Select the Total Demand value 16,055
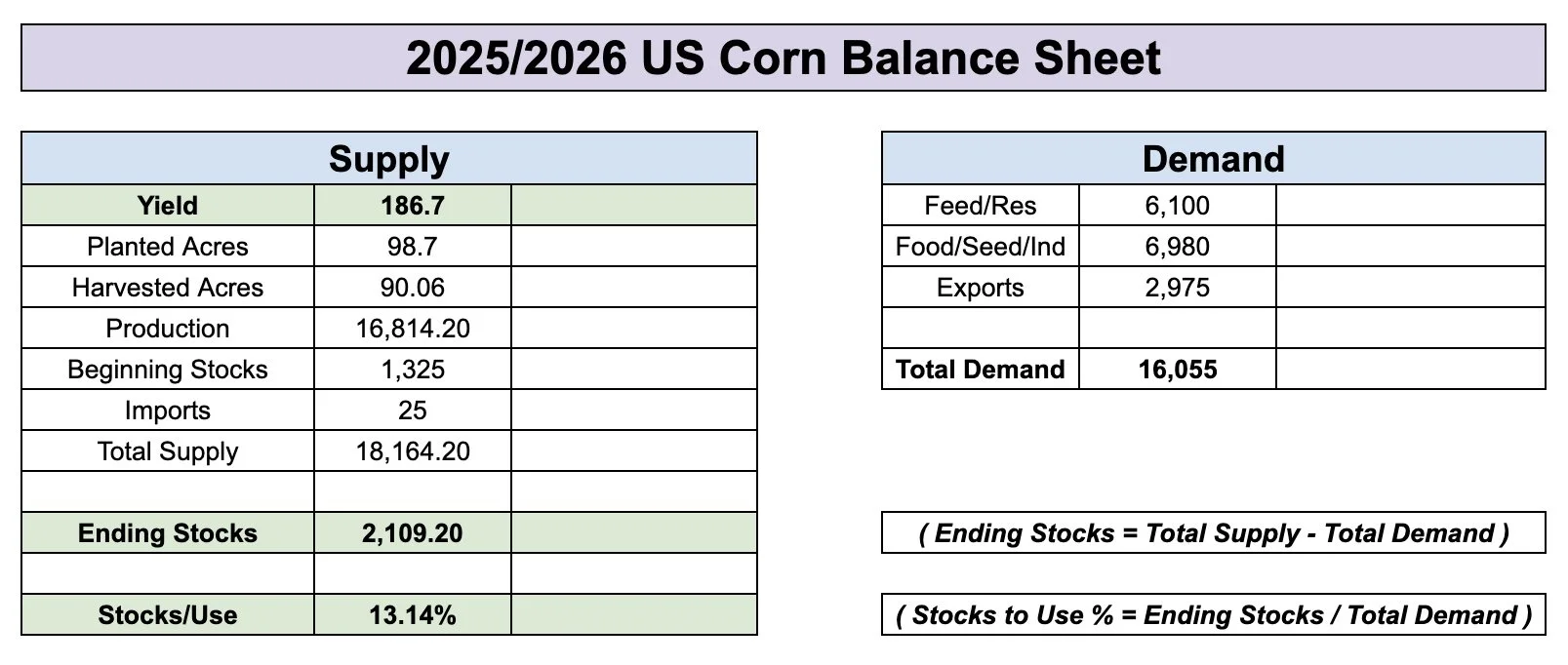 point(1178,370)
